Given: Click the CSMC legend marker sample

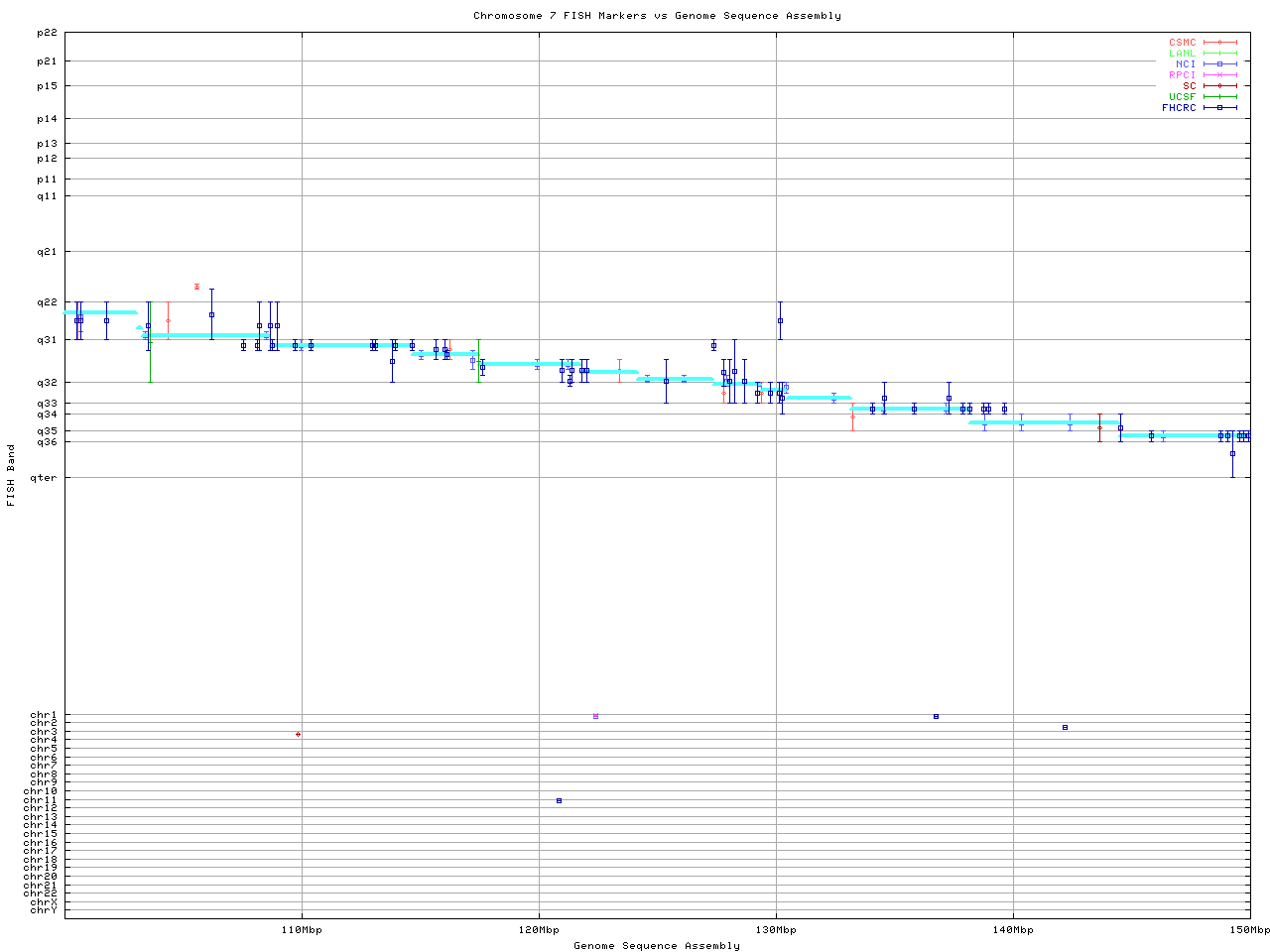Looking at the screenshot, I should pyautogui.click(x=1219, y=43).
